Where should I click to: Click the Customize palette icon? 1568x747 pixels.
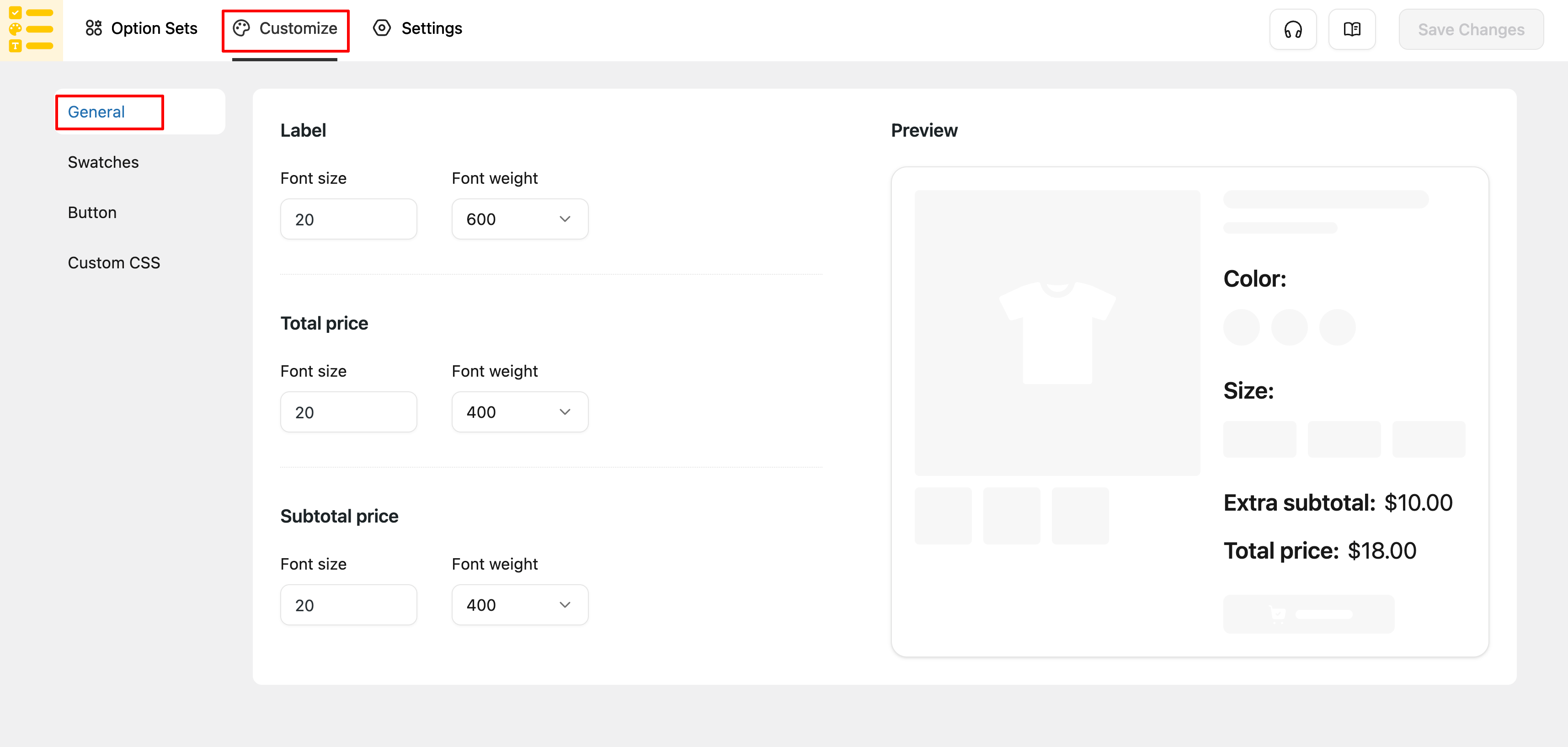coord(242,28)
